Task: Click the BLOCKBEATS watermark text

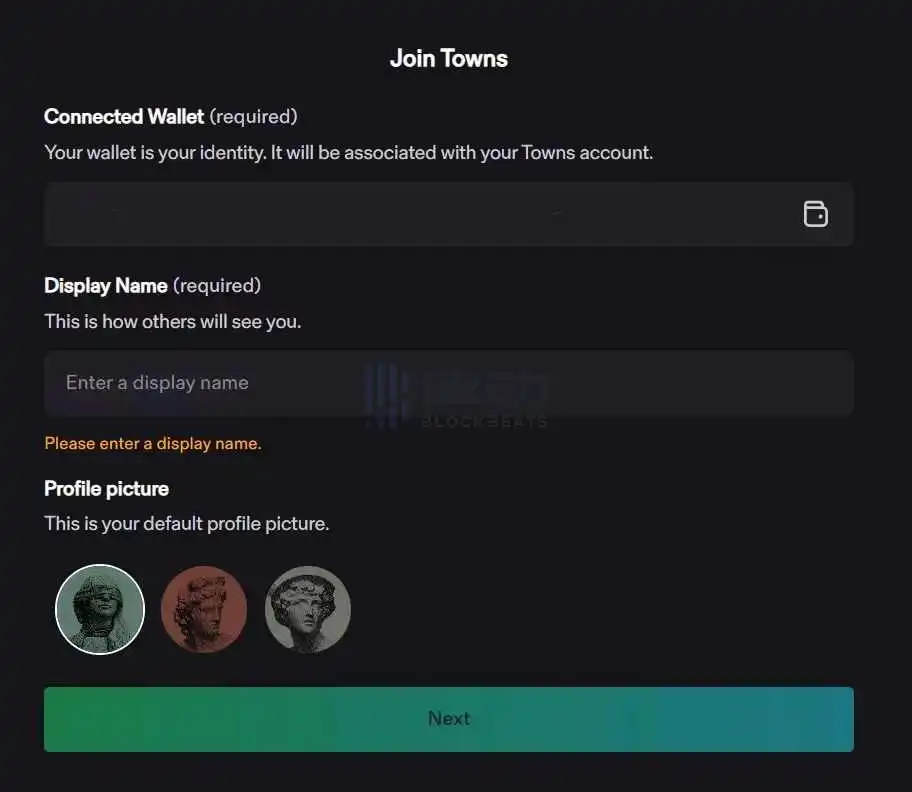Action: point(484,422)
